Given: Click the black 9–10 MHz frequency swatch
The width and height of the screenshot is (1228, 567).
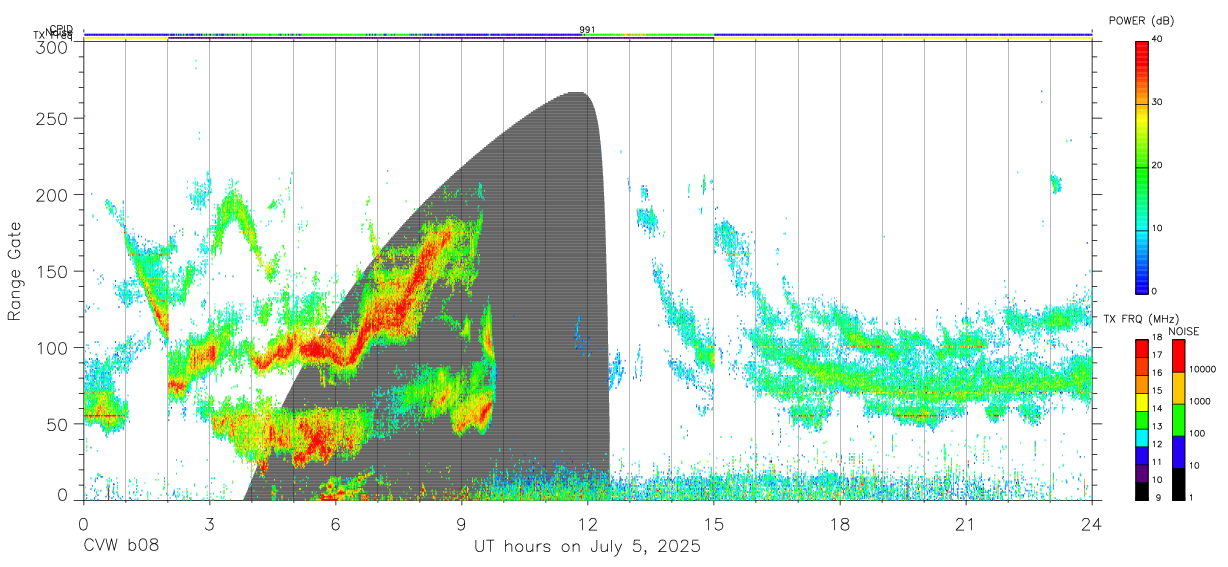Looking at the screenshot, I should tap(1141, 490).
